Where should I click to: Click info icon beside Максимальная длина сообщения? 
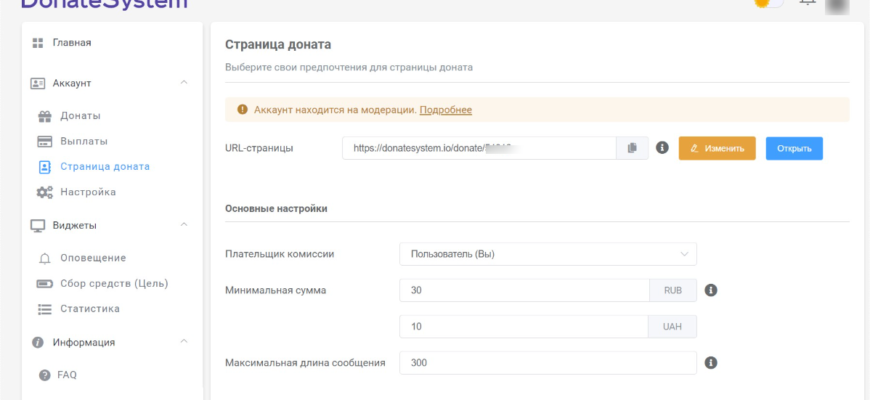click(711, 363)
